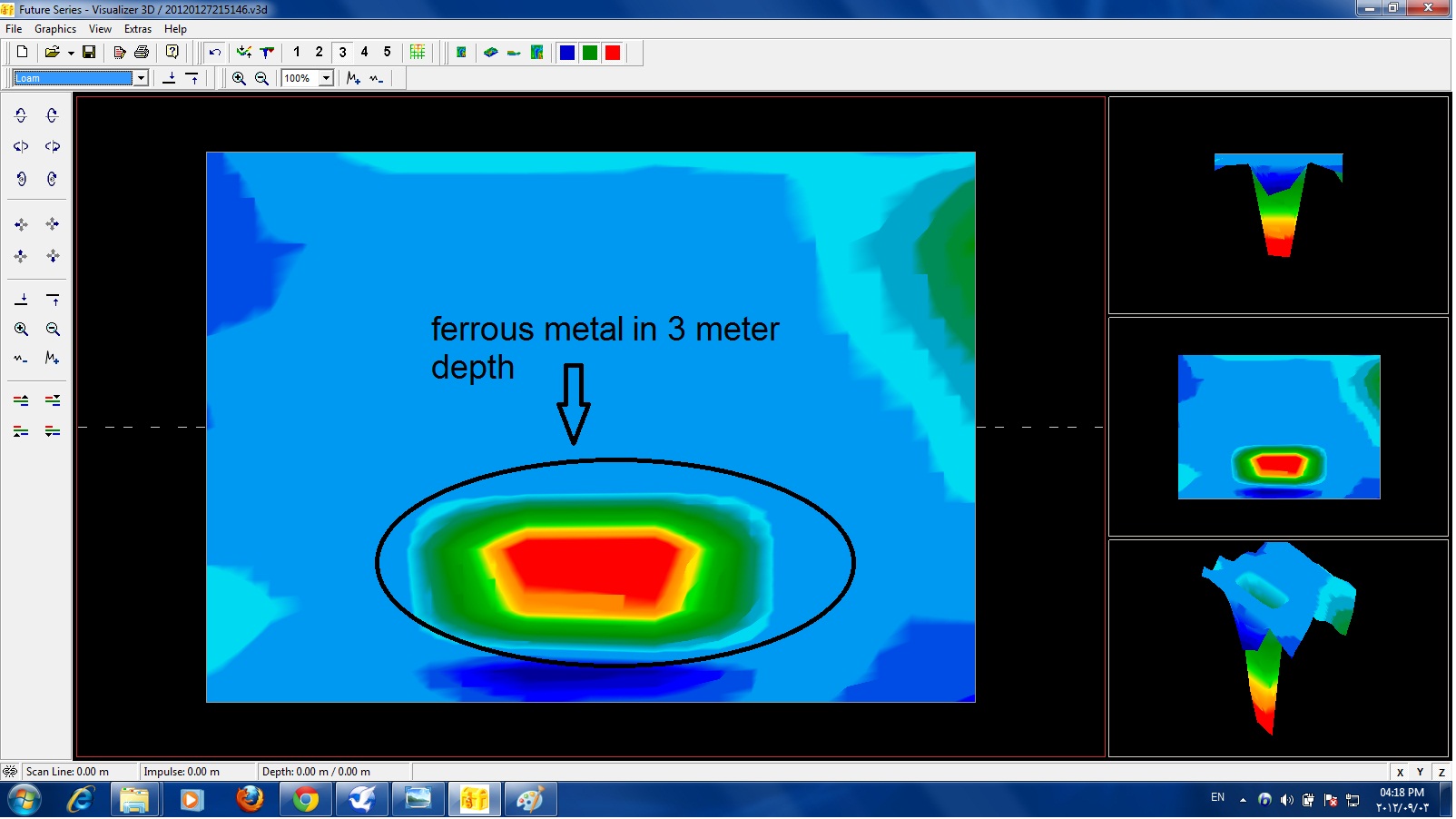Screen dimensions: 1456x819
Task: Click the X axis button in status bar
Action: (x=1401, y=773)
